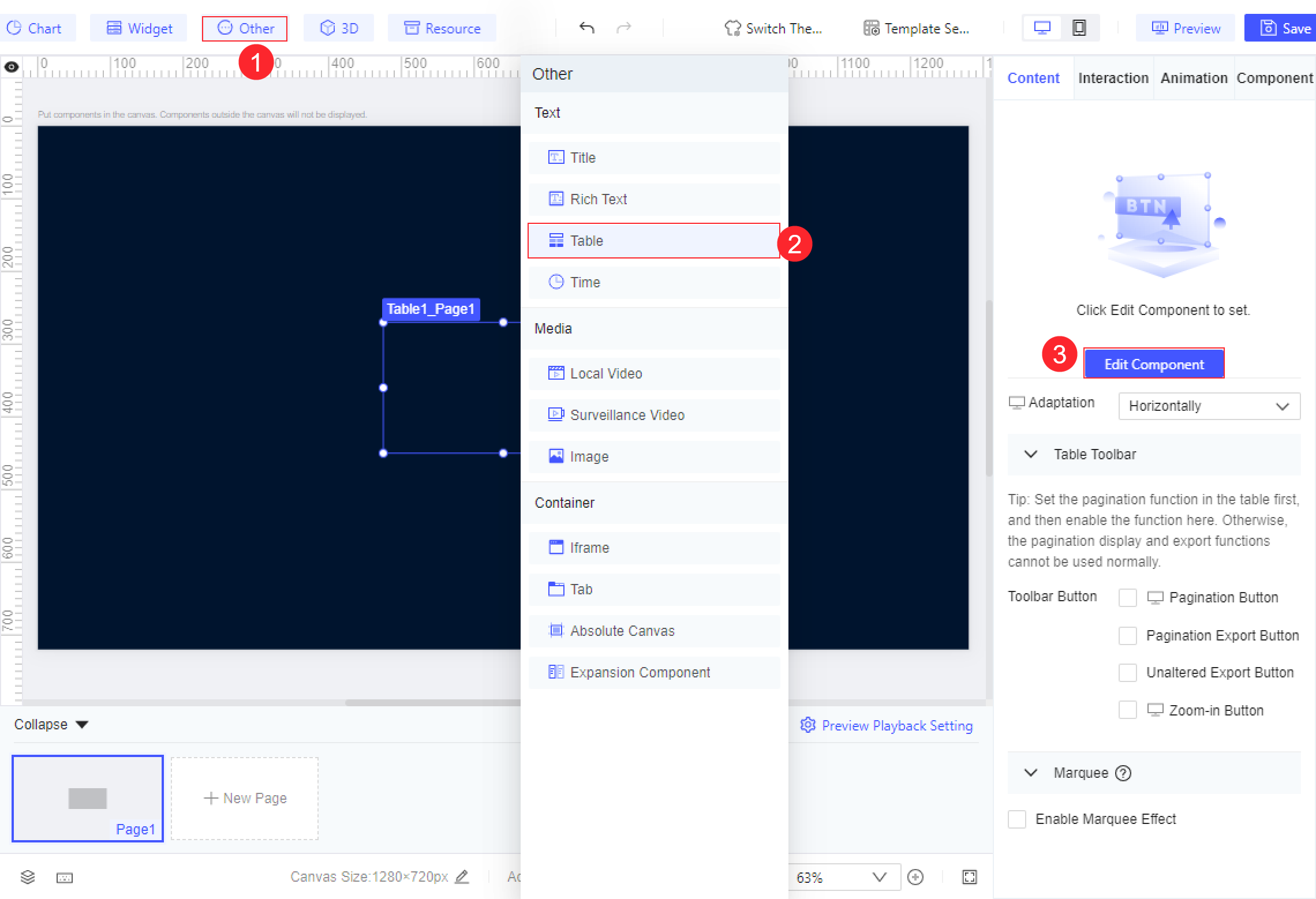Viewport: 1316px width, 899px height.
Task: Add an Absolute Canvas container
Action: 654,631
